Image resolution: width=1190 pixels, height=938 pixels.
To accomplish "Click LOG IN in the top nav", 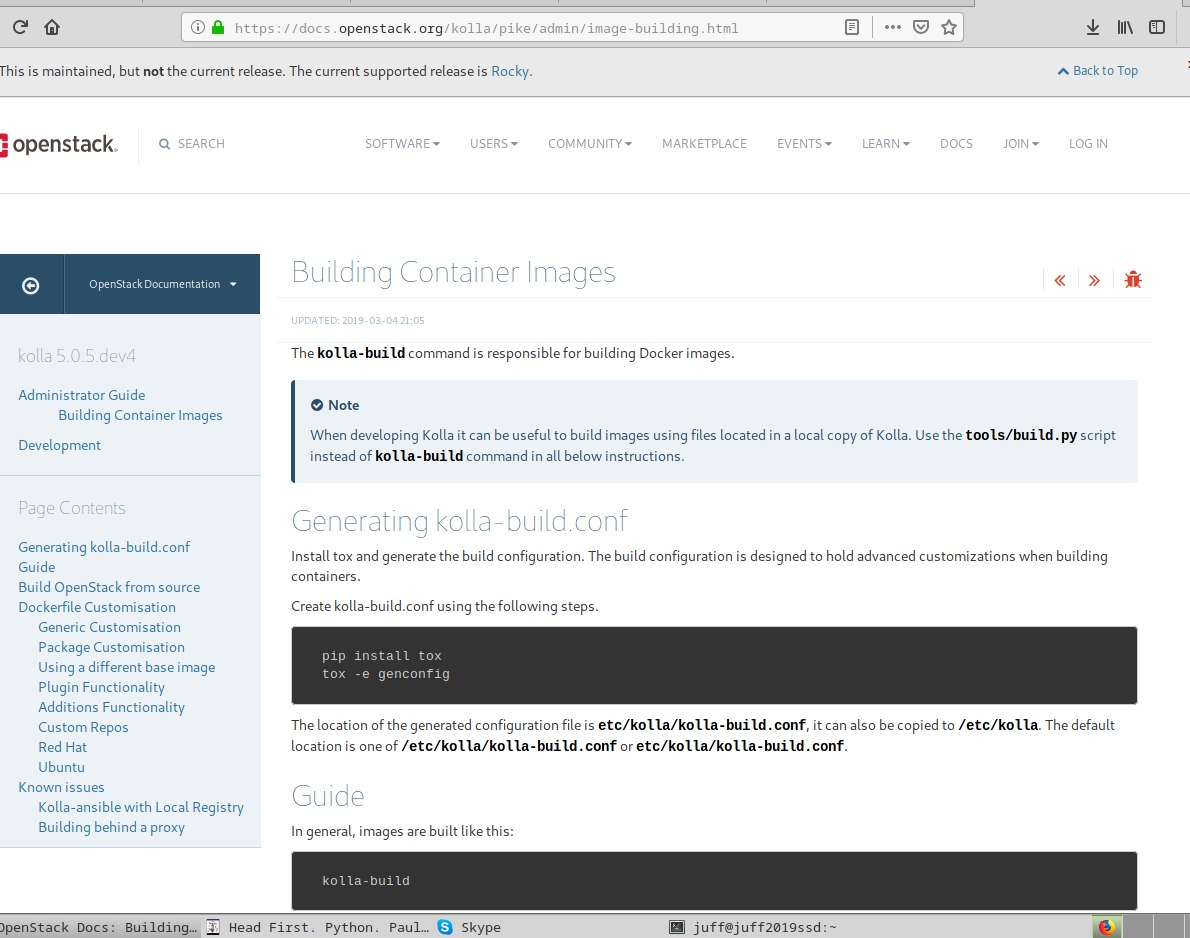I will pos(1088,143).
